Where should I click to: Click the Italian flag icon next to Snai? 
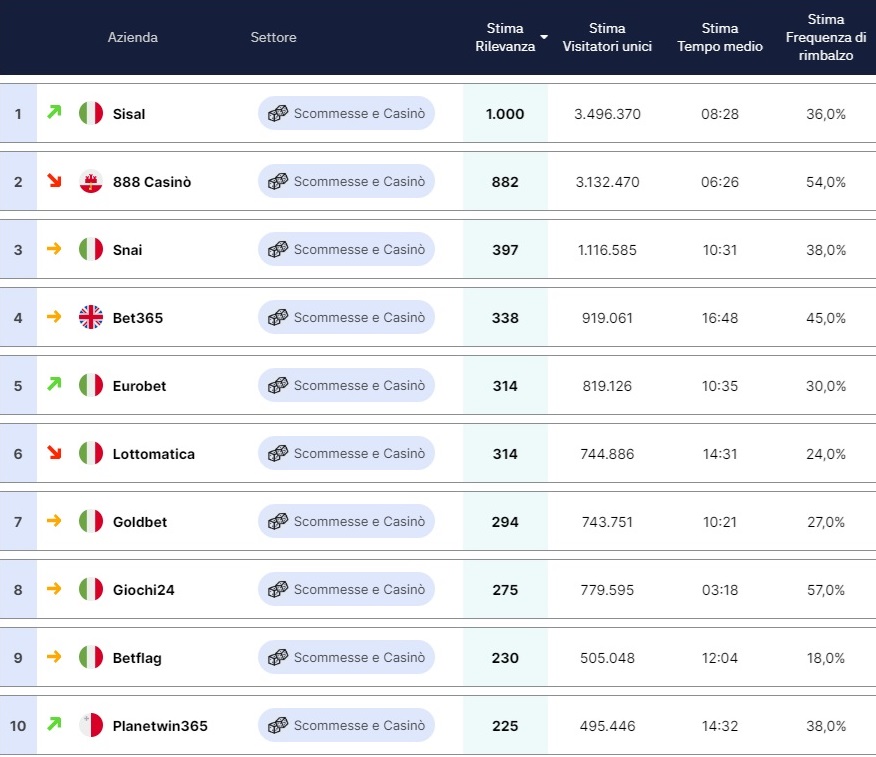pos(91,250)
